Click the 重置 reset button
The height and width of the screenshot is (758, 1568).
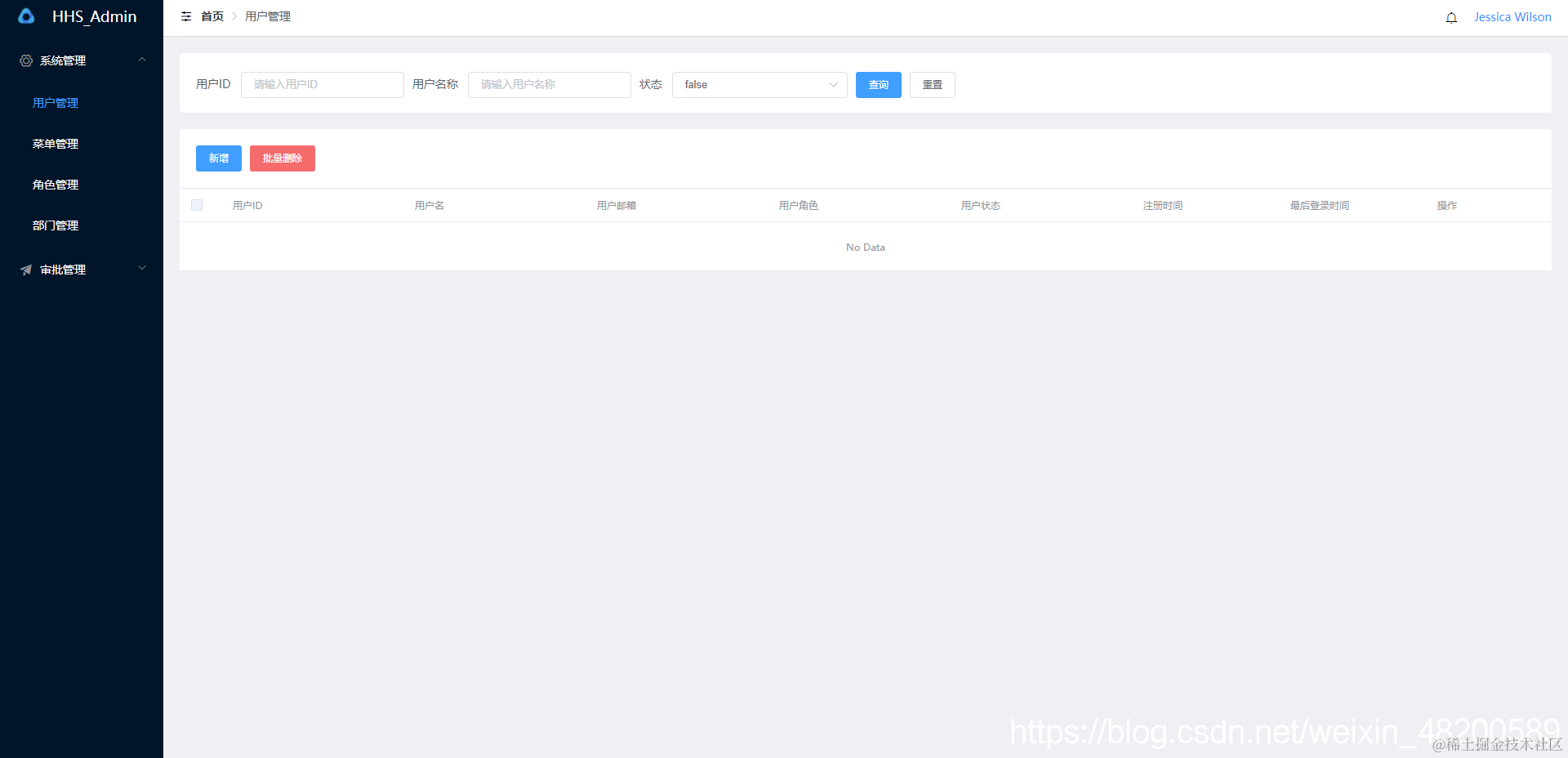click(x=933, y=85)
